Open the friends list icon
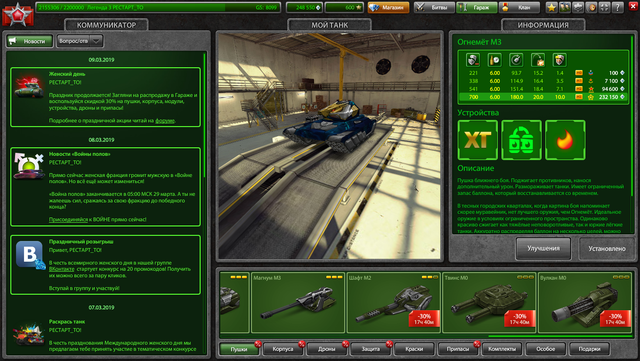640x361 pixels. click(x=564, y=7)
